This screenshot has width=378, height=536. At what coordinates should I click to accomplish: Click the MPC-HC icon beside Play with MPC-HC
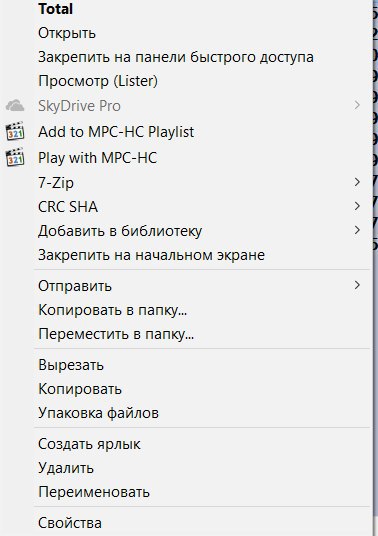tap(15, 157)
